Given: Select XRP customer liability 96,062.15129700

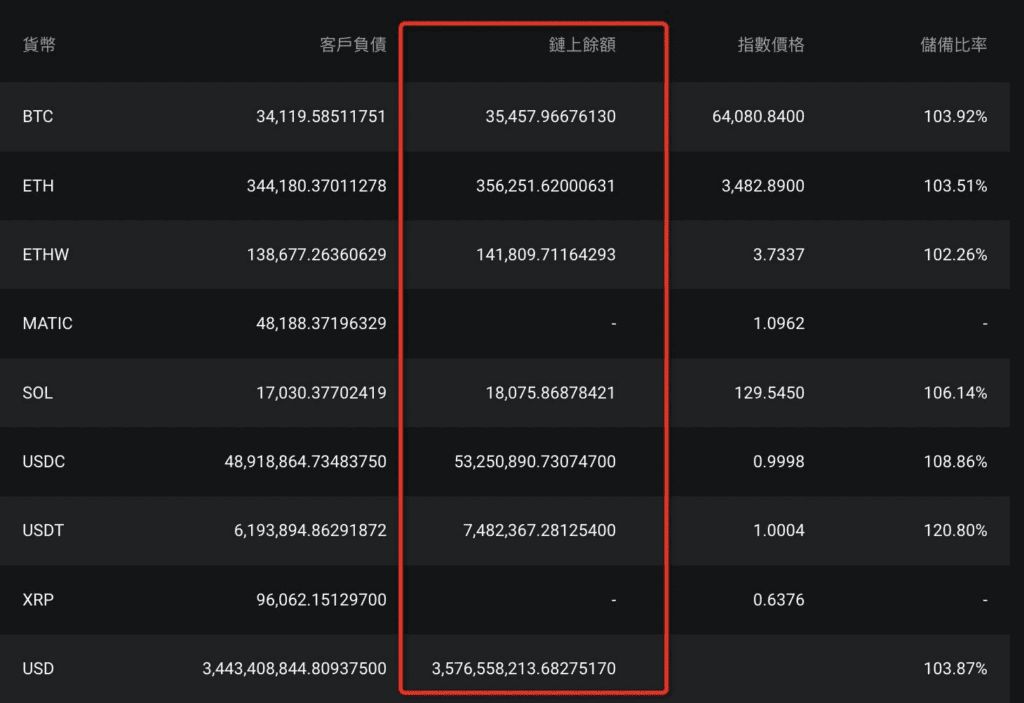Looking at the screenshot, I should [x=321, y=600].
